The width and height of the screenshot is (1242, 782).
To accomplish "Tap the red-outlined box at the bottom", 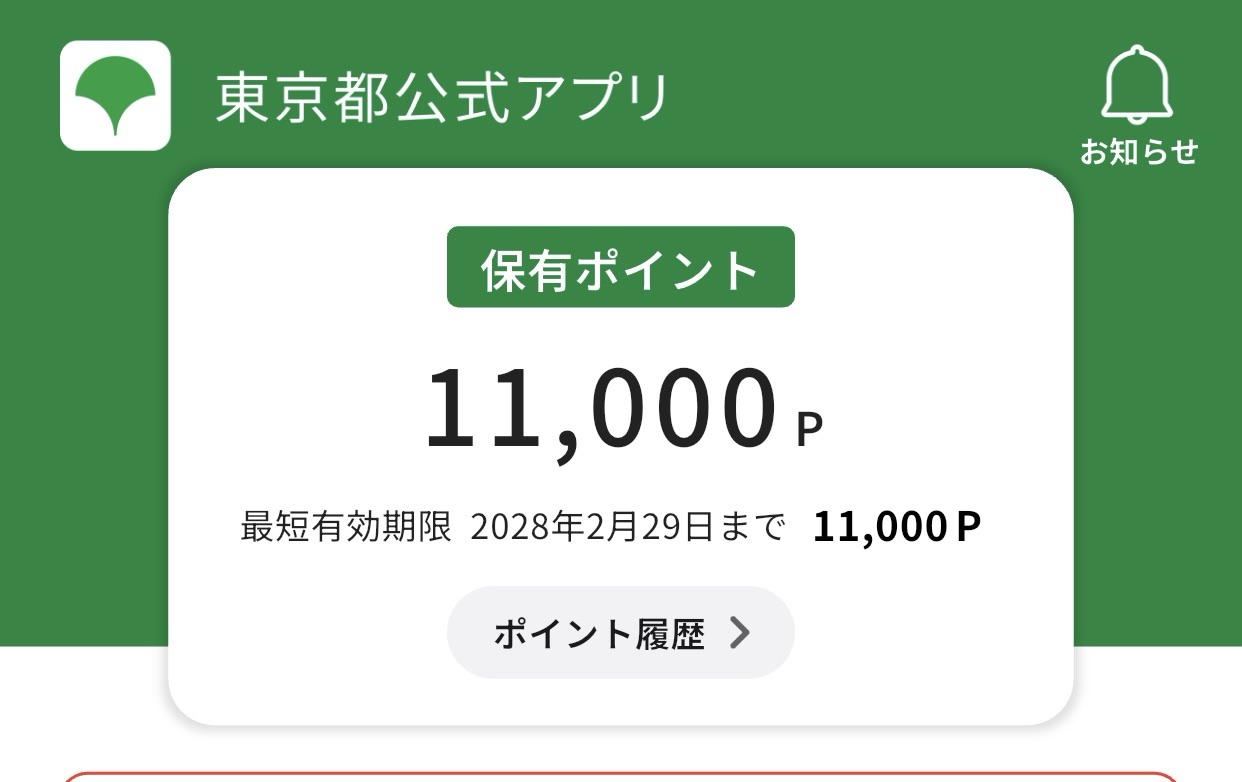I will click(620, 776).
